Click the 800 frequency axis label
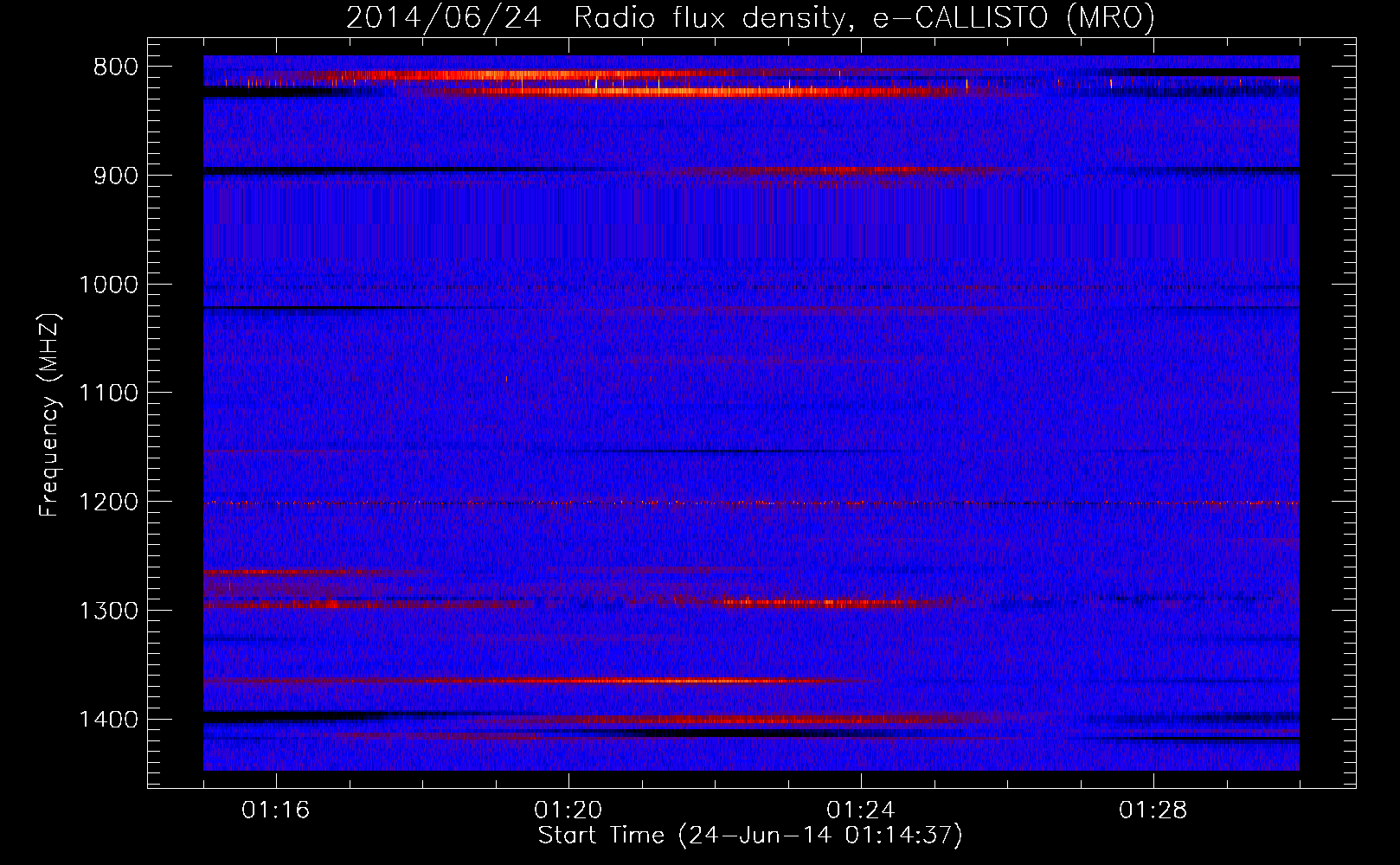This screenshot has height=865, width=1400. point(115,67)
